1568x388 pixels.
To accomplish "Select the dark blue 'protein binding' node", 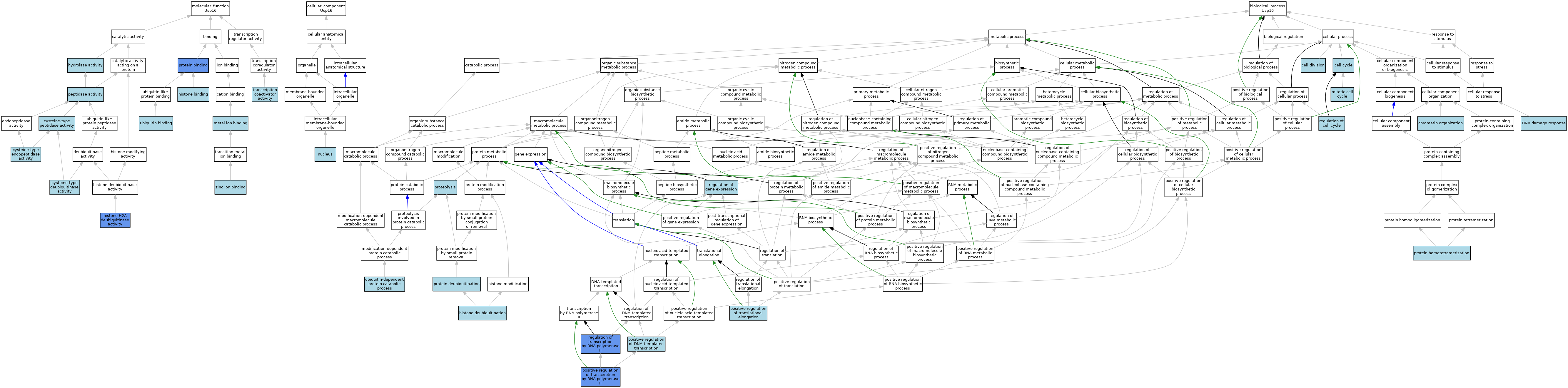I will tap(193, 65).
